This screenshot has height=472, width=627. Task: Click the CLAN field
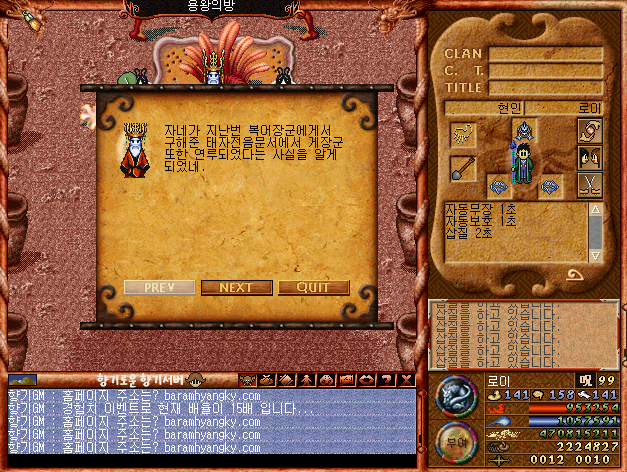(545, 54)
